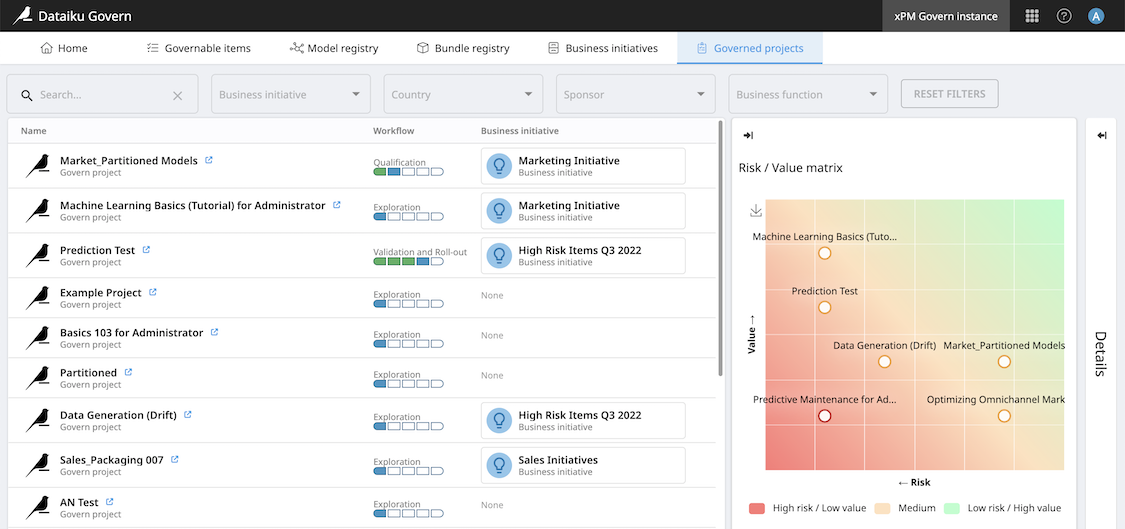Viewport: 1125px width, 529px height.
Task: Select the Basics 103 for Administrator project name
Action: point(131,332)
